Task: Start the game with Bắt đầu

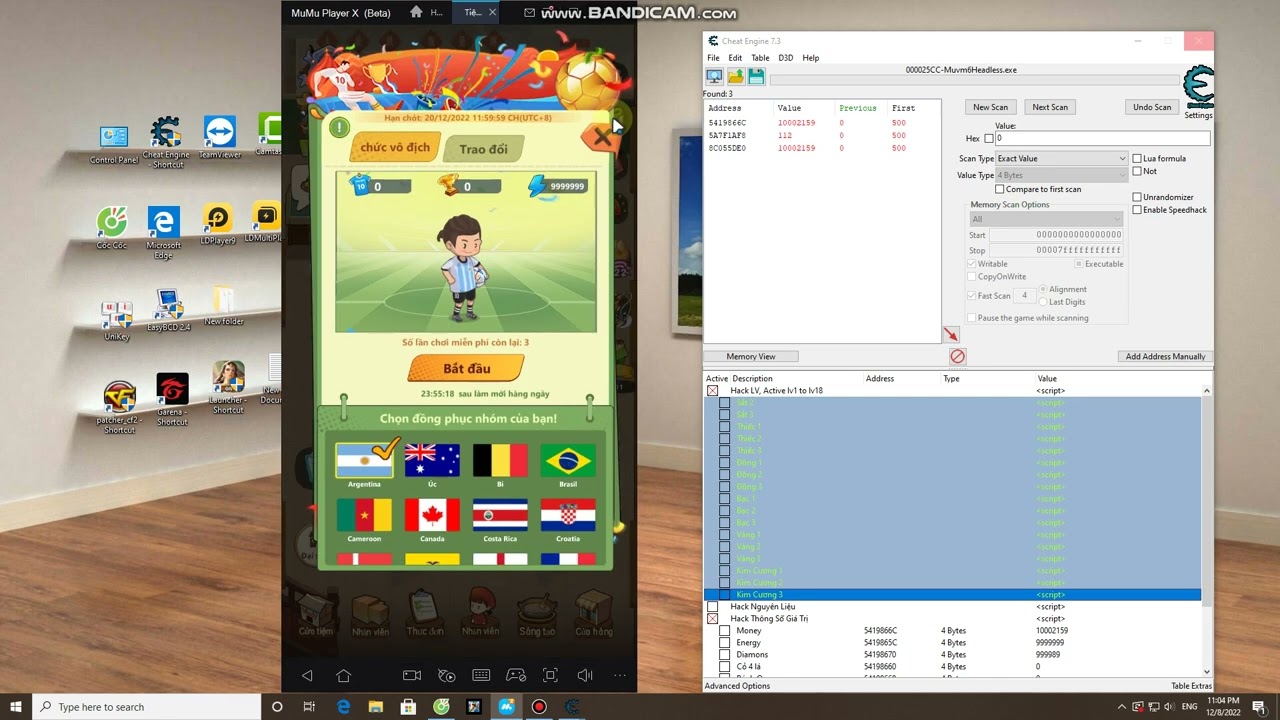Action: coord(467,369)
